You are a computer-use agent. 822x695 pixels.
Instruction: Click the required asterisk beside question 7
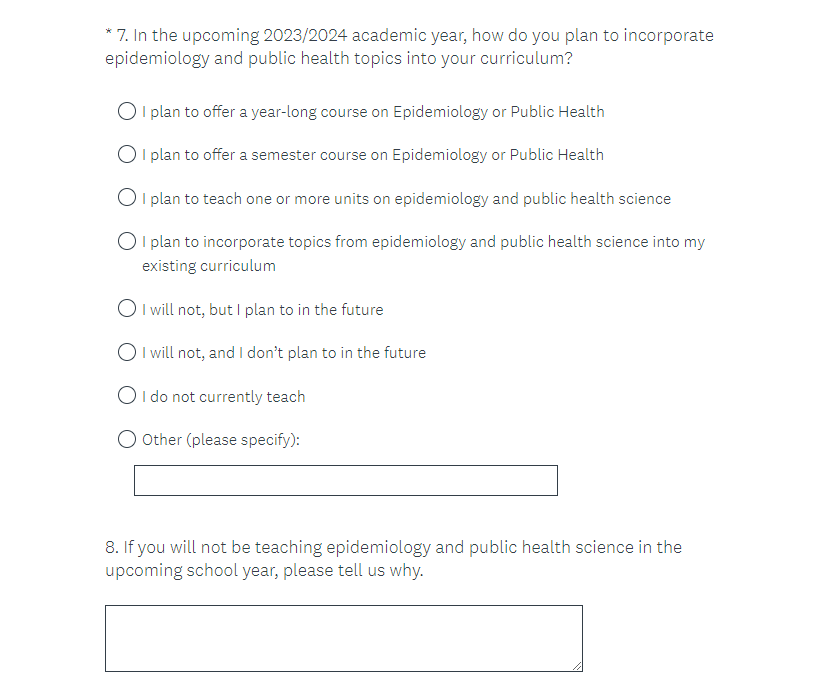click(x=108, y=35)
